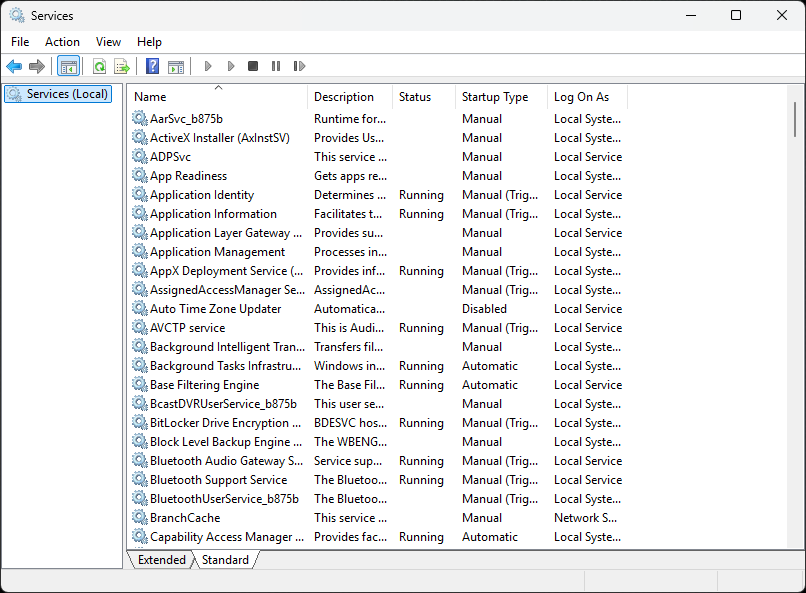
Task: Click the Restart Service toolbar icon
Action: [299, 67]
